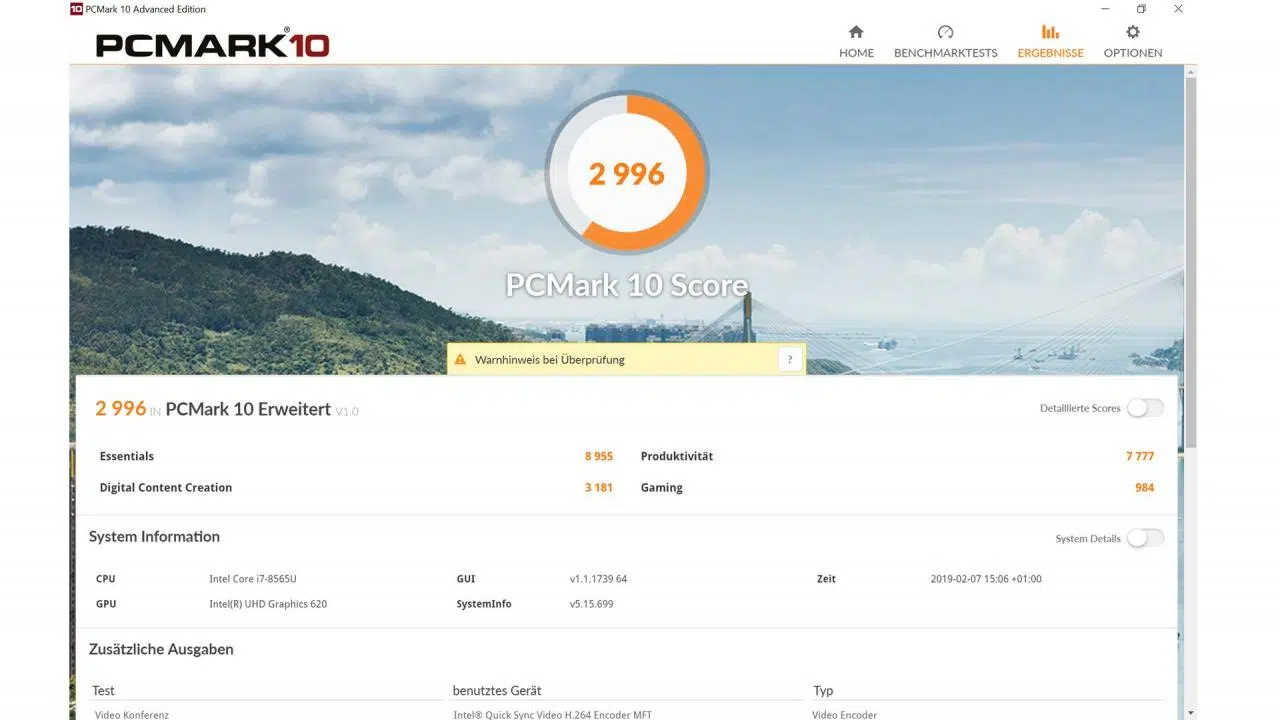This screenshot has width=1280, height=720.
Task: Click the Essentials label
Action: [127, 456]
